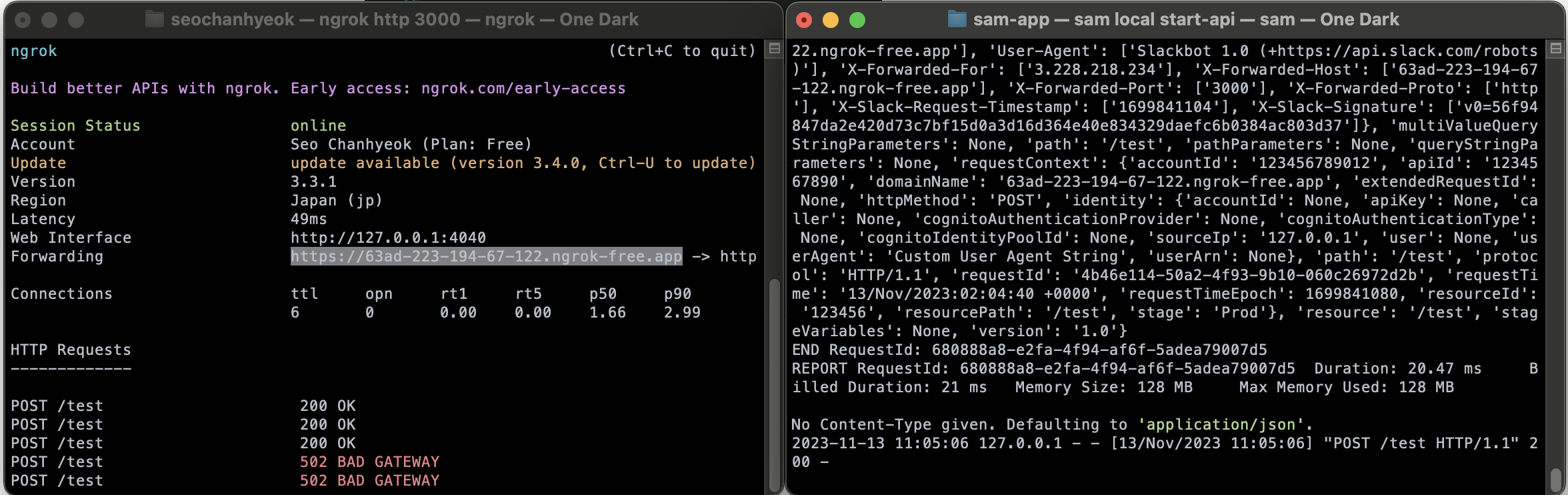1568x495 pixels.
Task: Click the first '200 OK' request status
Action: pyautogui.click(x=327, y=406)
